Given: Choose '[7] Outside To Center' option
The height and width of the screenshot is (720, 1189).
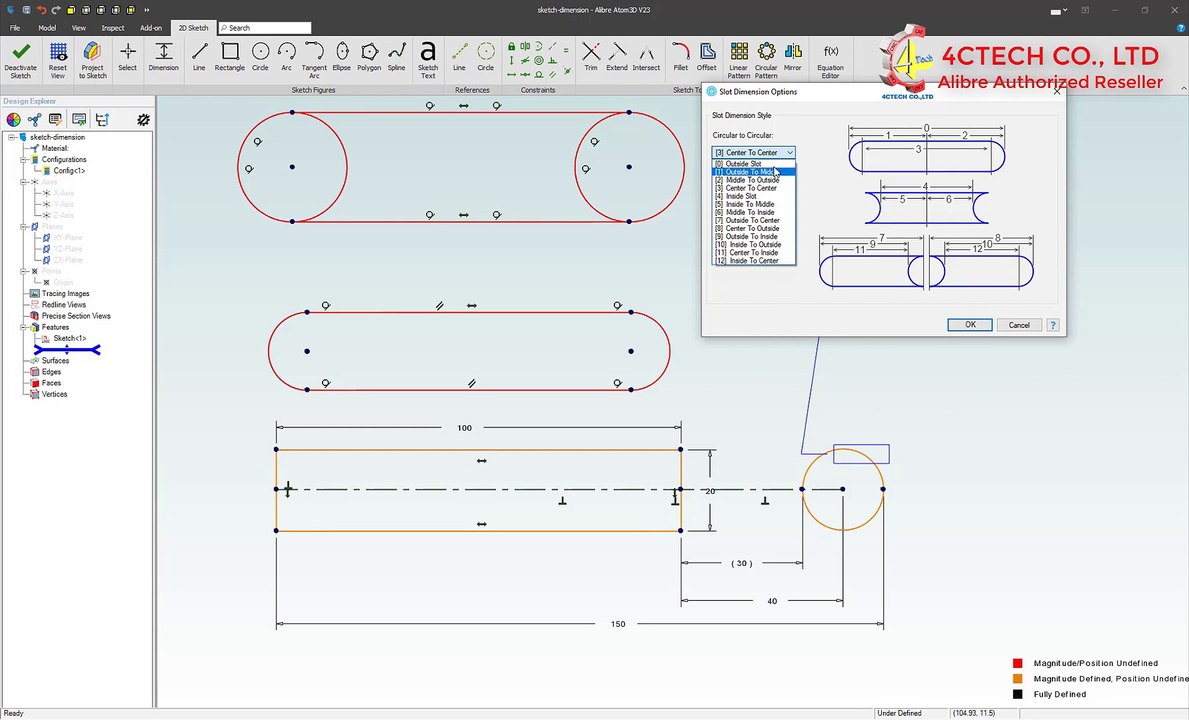Looking at the screenshot, I should tap(754, 221).
